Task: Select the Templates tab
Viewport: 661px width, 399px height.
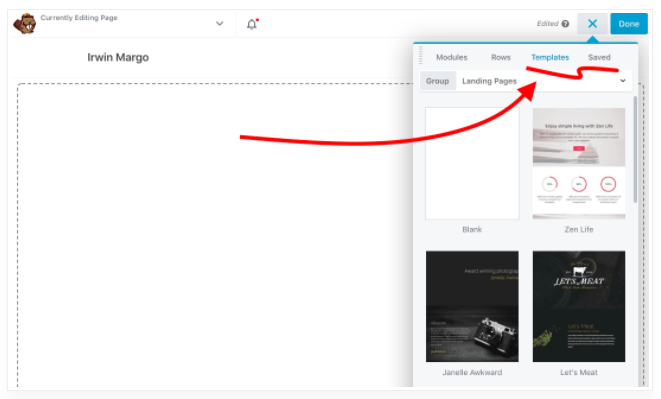Action: (x=550, y=57)
